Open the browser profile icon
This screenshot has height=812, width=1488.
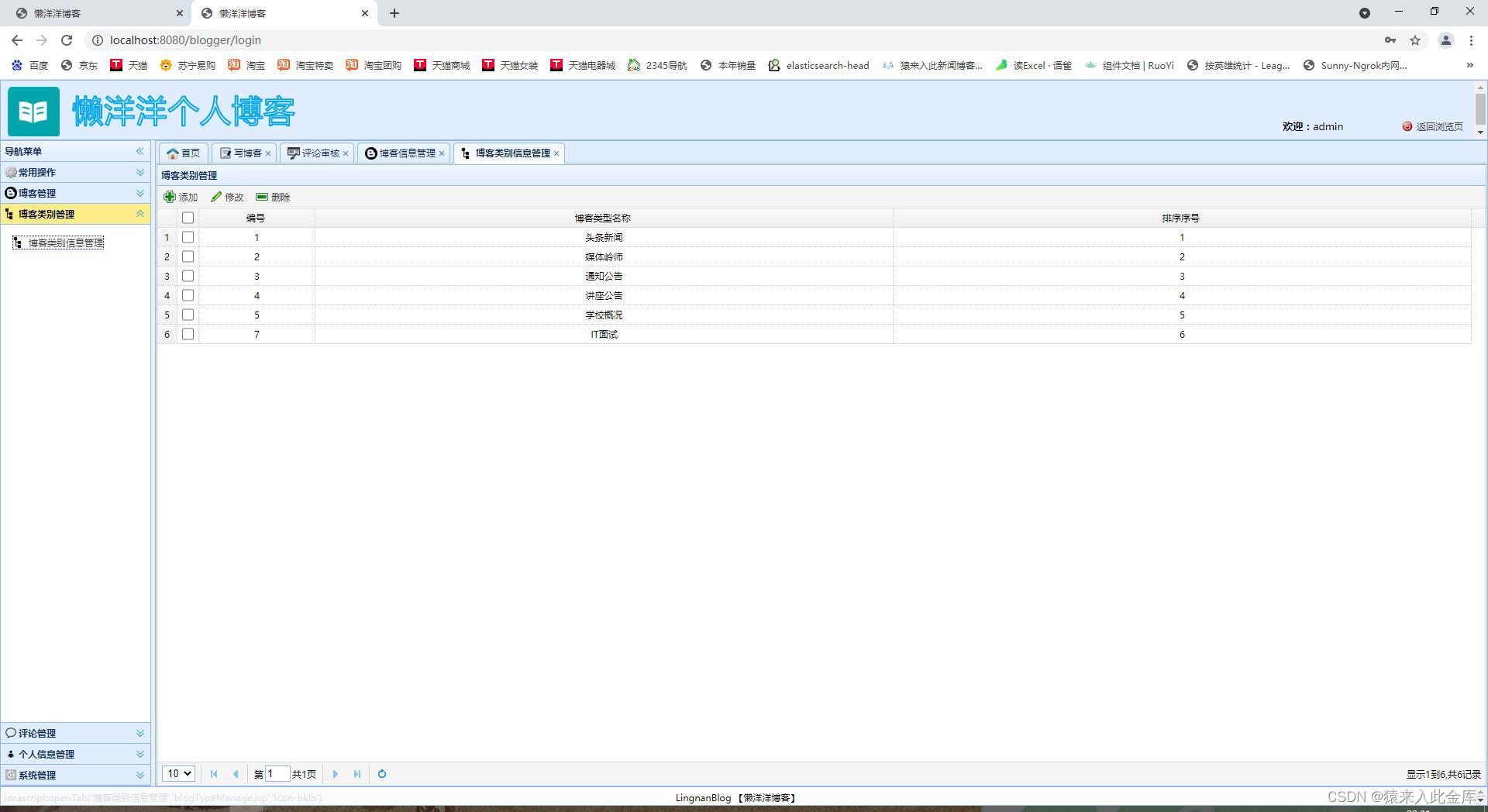(1445, 40)
